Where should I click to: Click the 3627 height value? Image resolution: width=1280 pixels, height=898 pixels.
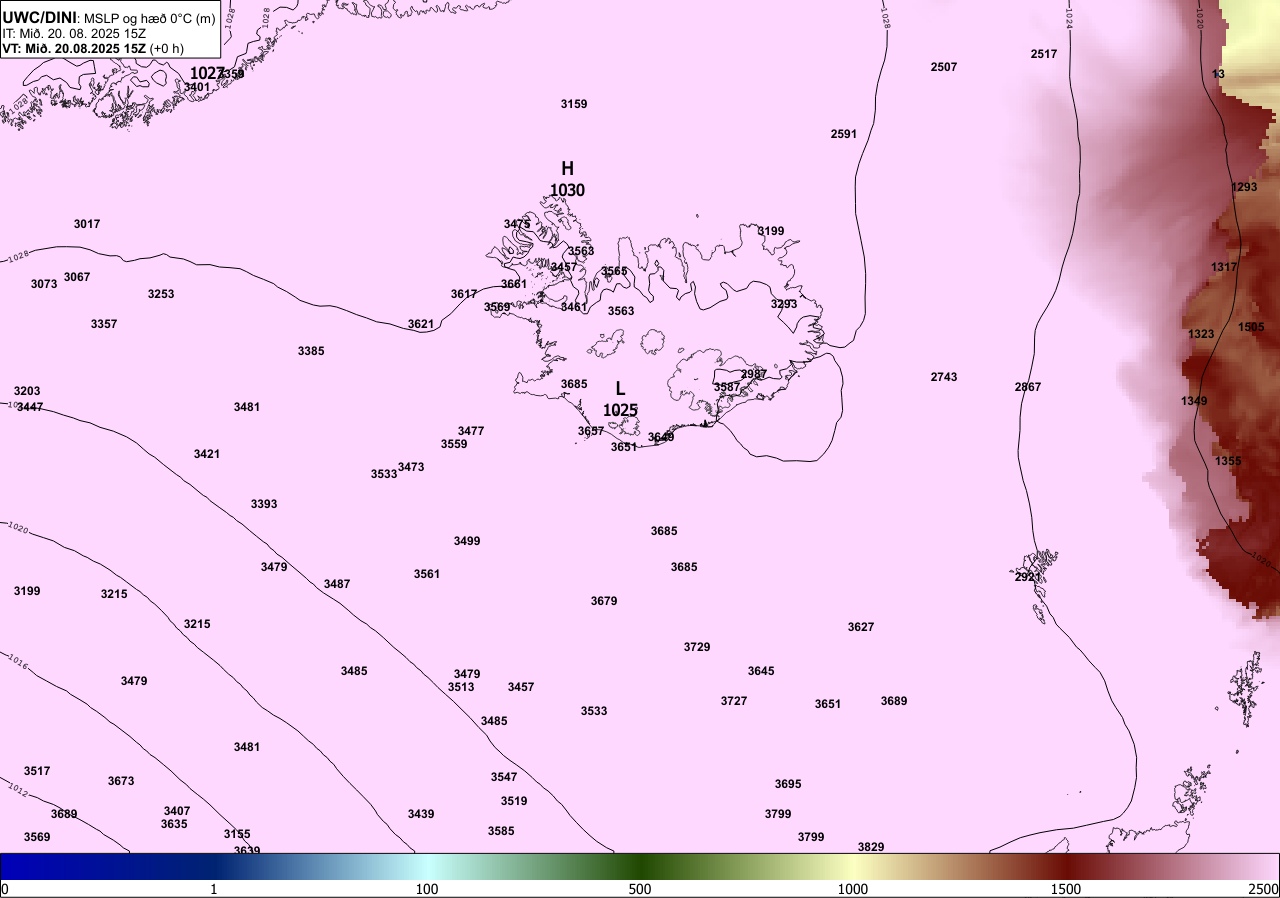click(861, 627)
